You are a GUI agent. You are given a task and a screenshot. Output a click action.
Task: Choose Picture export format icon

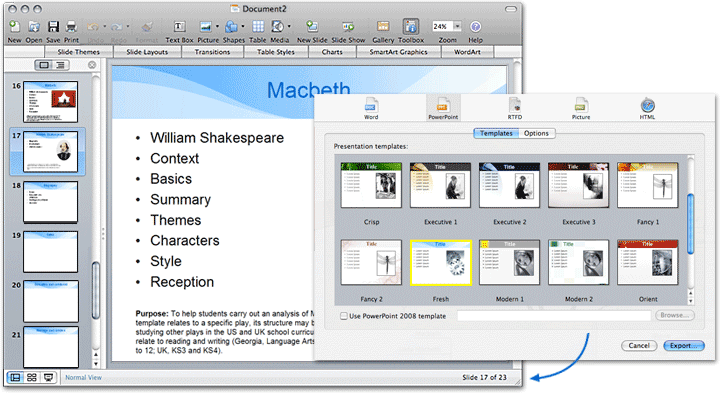pos(581,106)
